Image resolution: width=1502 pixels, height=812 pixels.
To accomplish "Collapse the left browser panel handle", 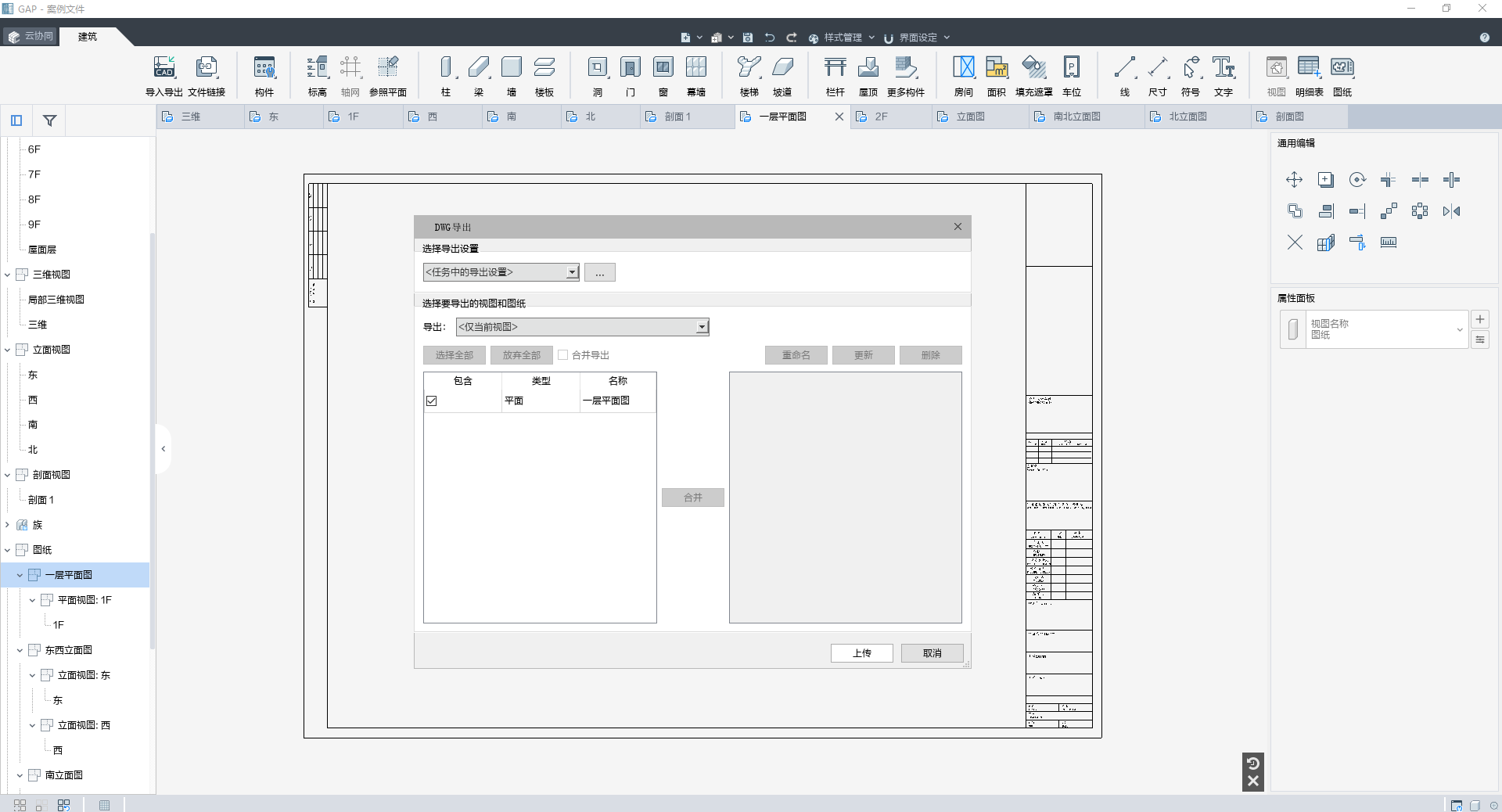I will pos(163,449).
